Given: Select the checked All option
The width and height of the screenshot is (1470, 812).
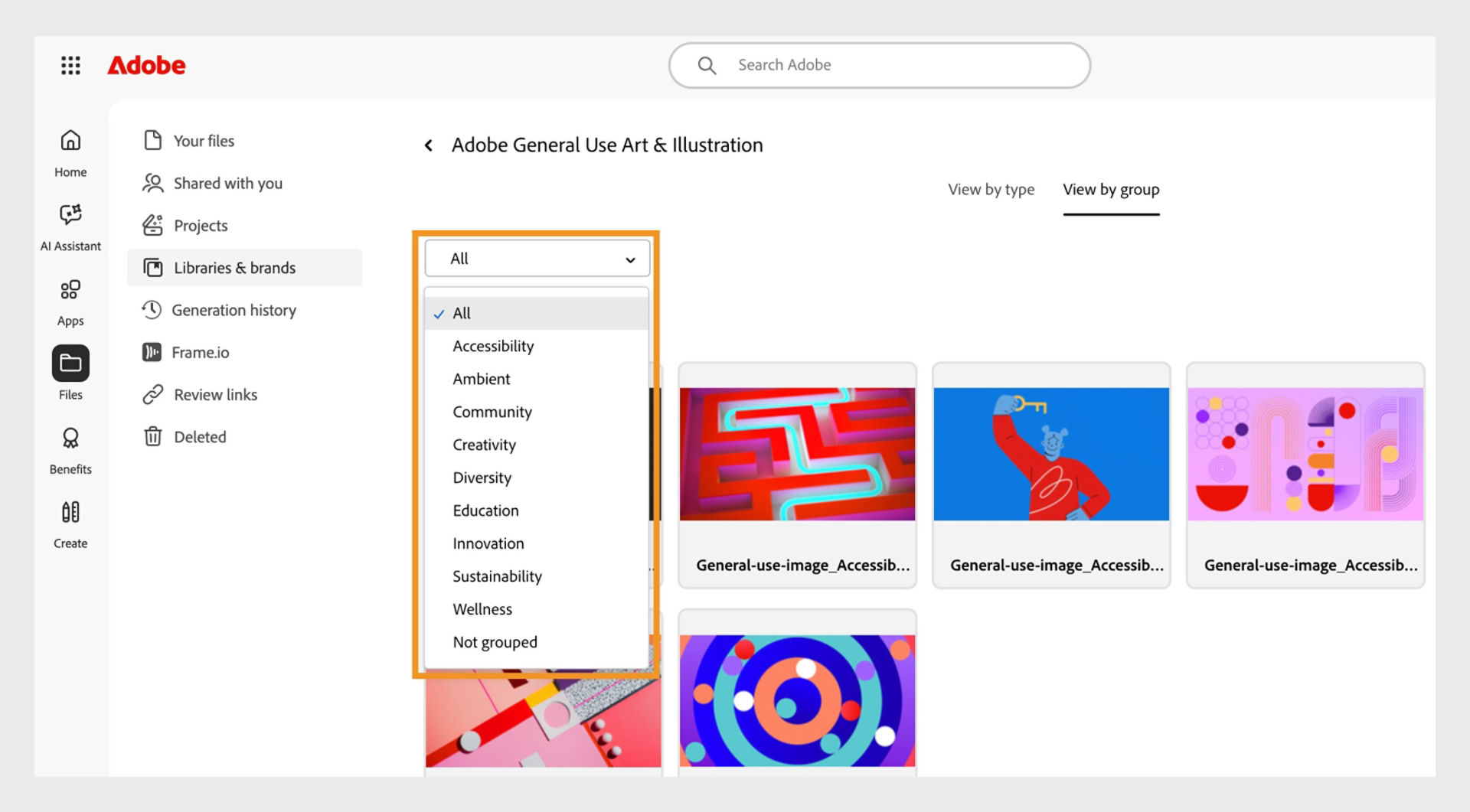Looking at the screenshot, I should [x=537, y=313].
